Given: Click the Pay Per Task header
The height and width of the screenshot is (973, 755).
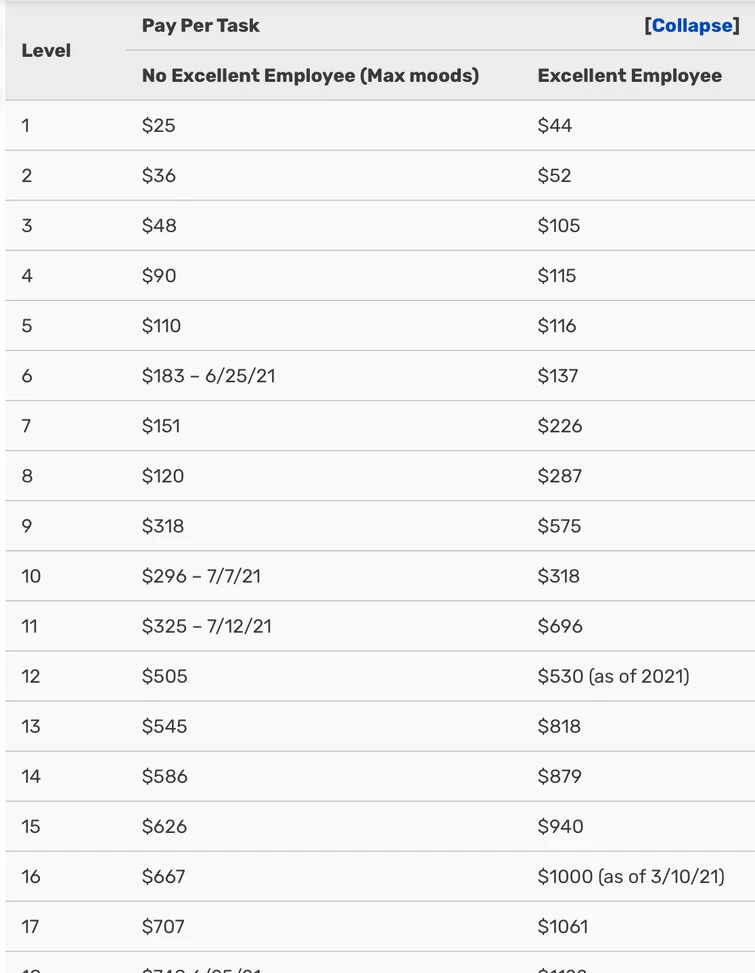Looking at the screenshot, I should [x=200, y=26].
